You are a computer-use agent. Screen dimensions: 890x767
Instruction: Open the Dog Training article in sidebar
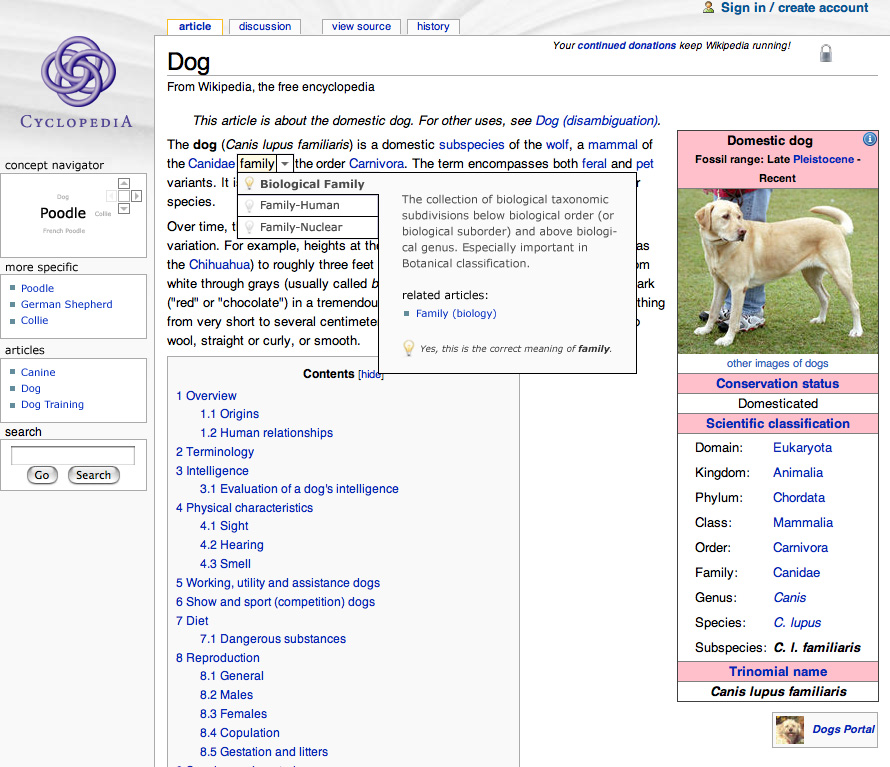[x=52, y=405]
